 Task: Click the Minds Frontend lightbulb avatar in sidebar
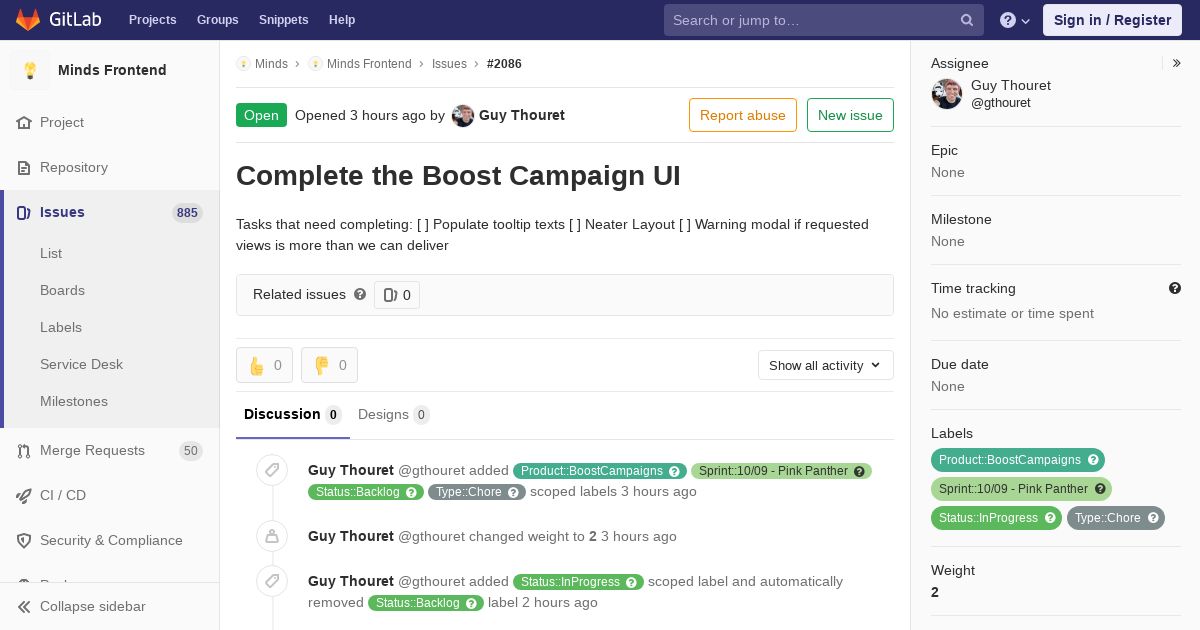30,70
